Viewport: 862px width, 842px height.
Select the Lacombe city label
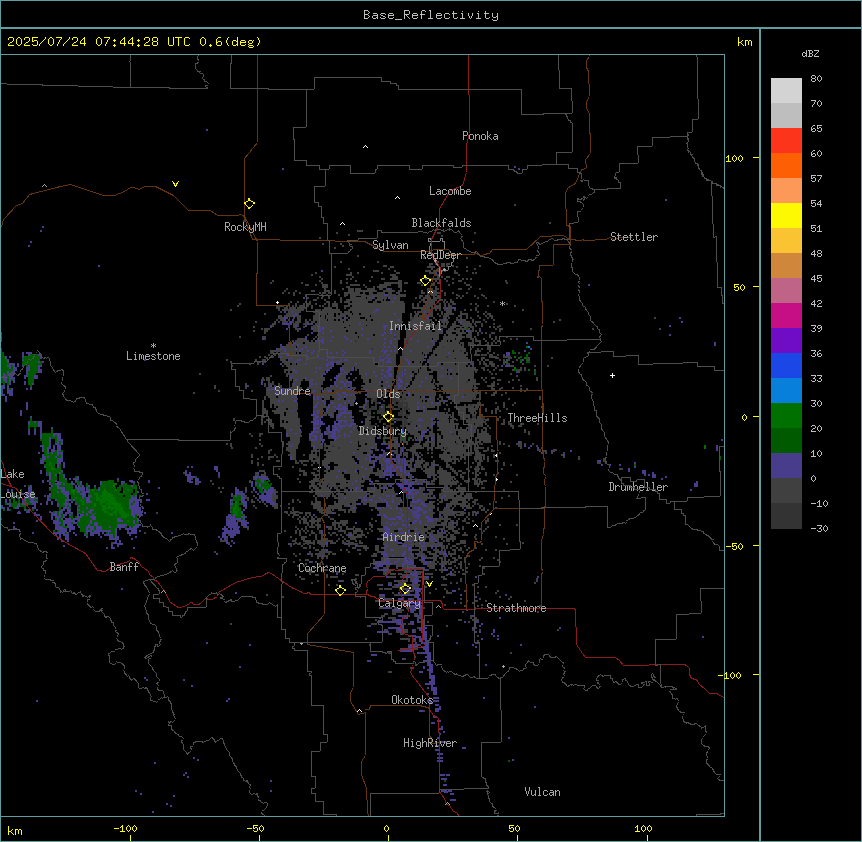(x=450, y=191)
